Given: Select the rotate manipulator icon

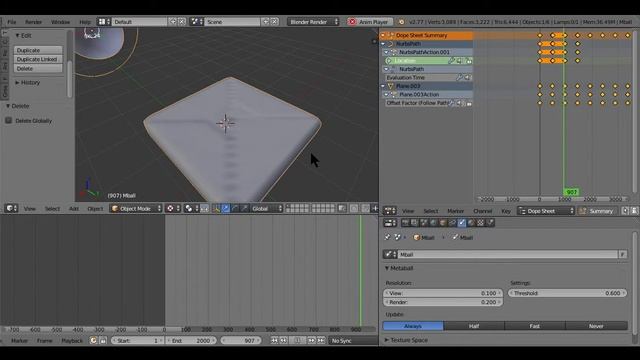Looking at the screenshot, I should click(235, 209).
